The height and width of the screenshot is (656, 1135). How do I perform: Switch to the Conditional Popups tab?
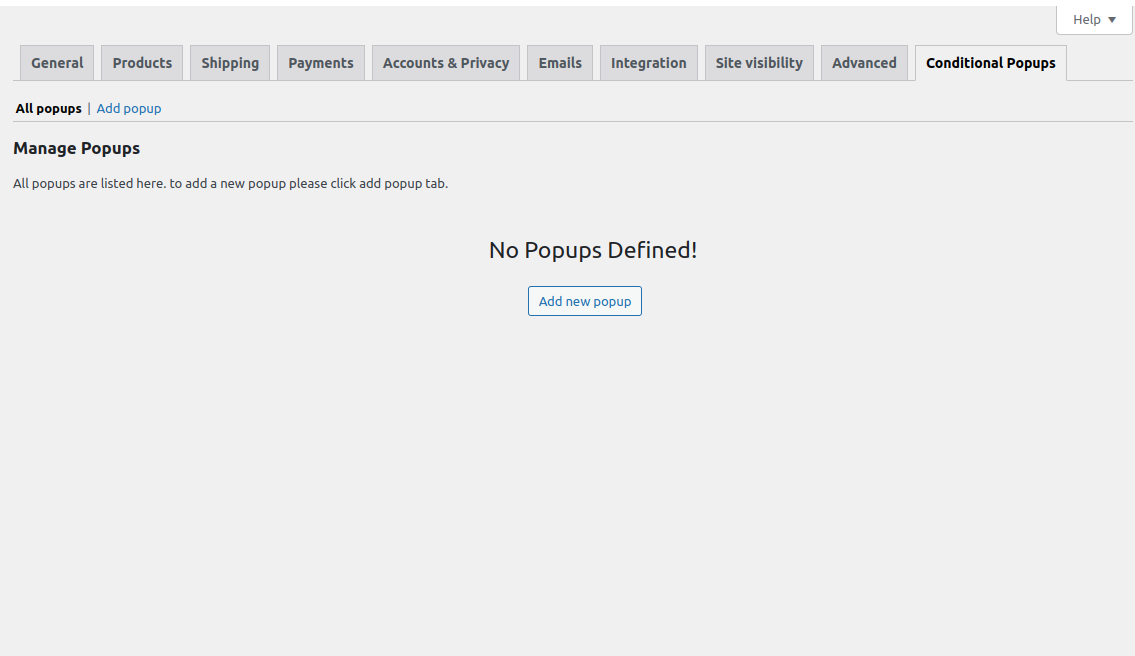click(x=989, y=62)
